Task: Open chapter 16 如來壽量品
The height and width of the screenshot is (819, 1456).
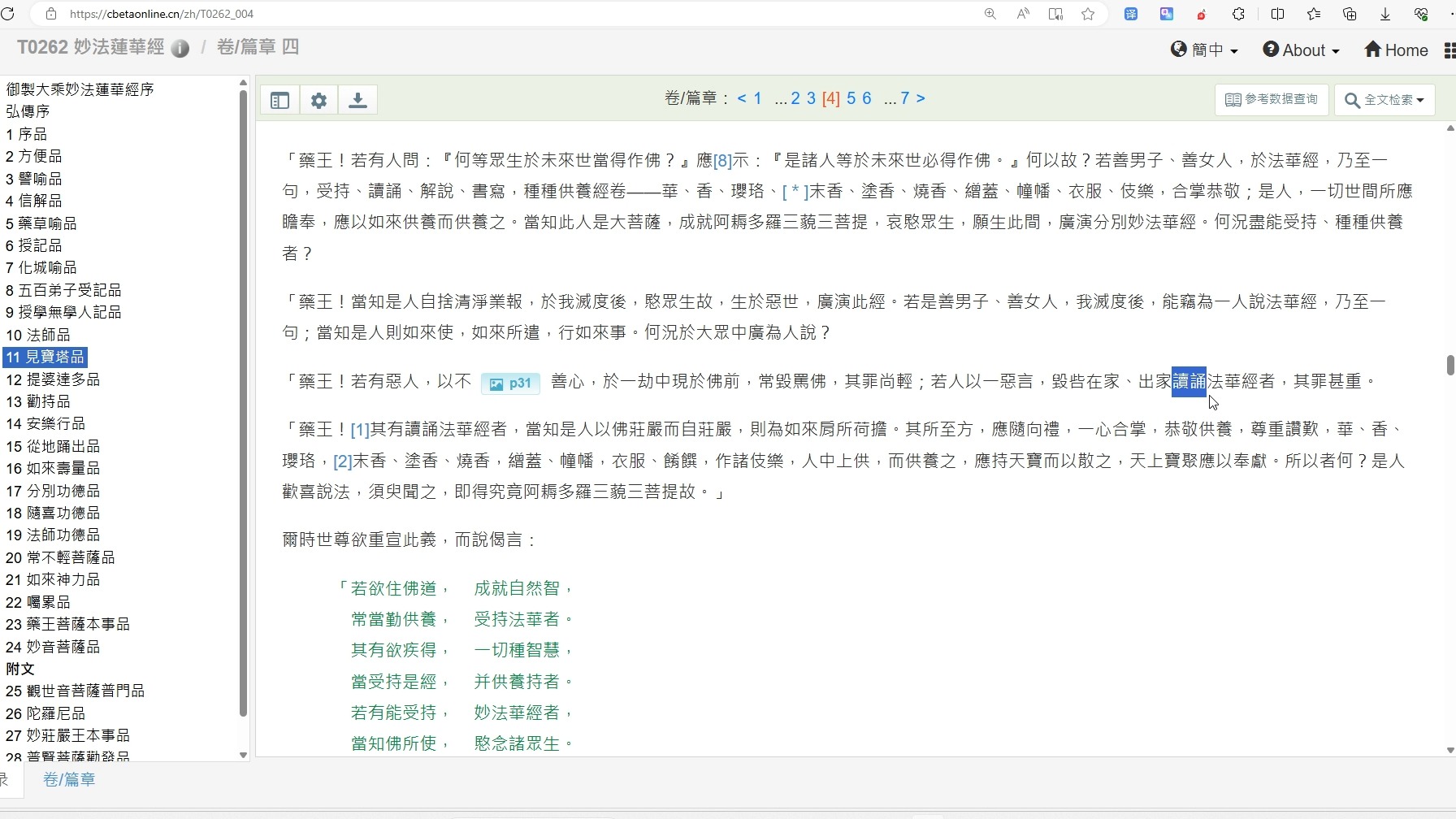Action: 53,469
